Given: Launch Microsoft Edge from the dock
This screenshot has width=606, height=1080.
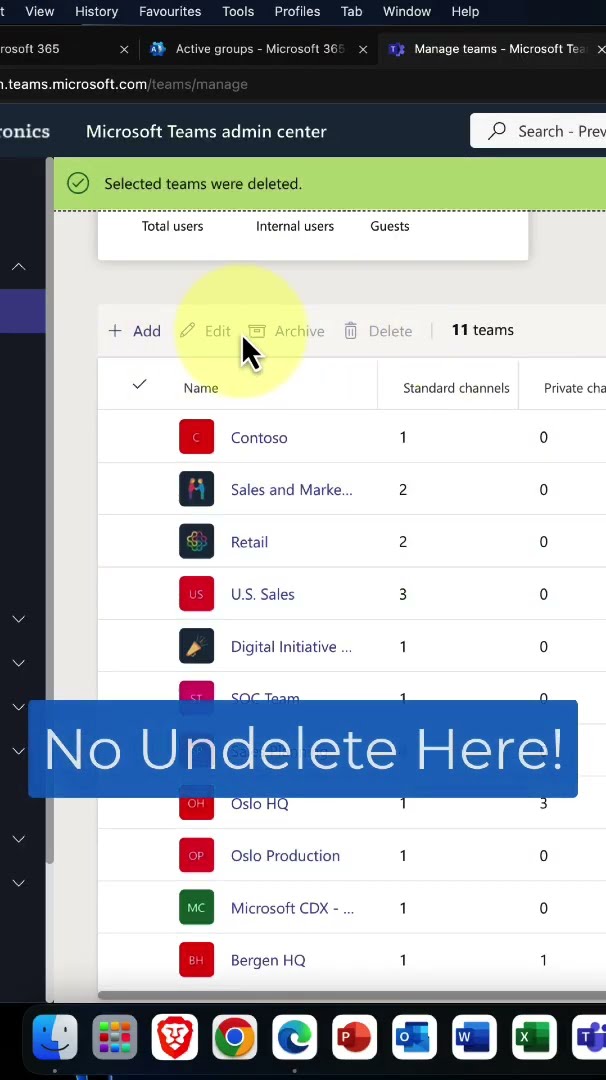Looking at the screenshot, I should [294, 1037].
